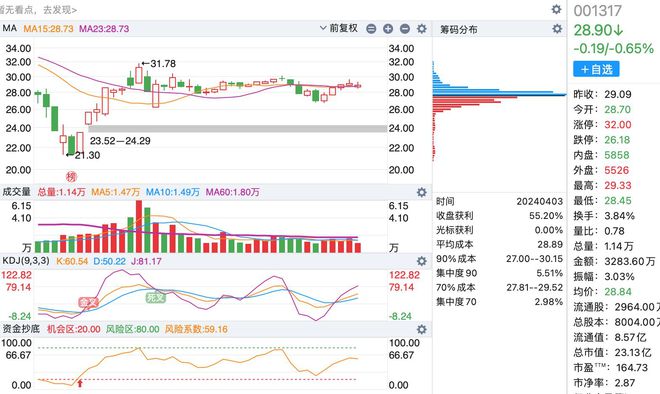Select the 筹码分布 panel title

459,29
